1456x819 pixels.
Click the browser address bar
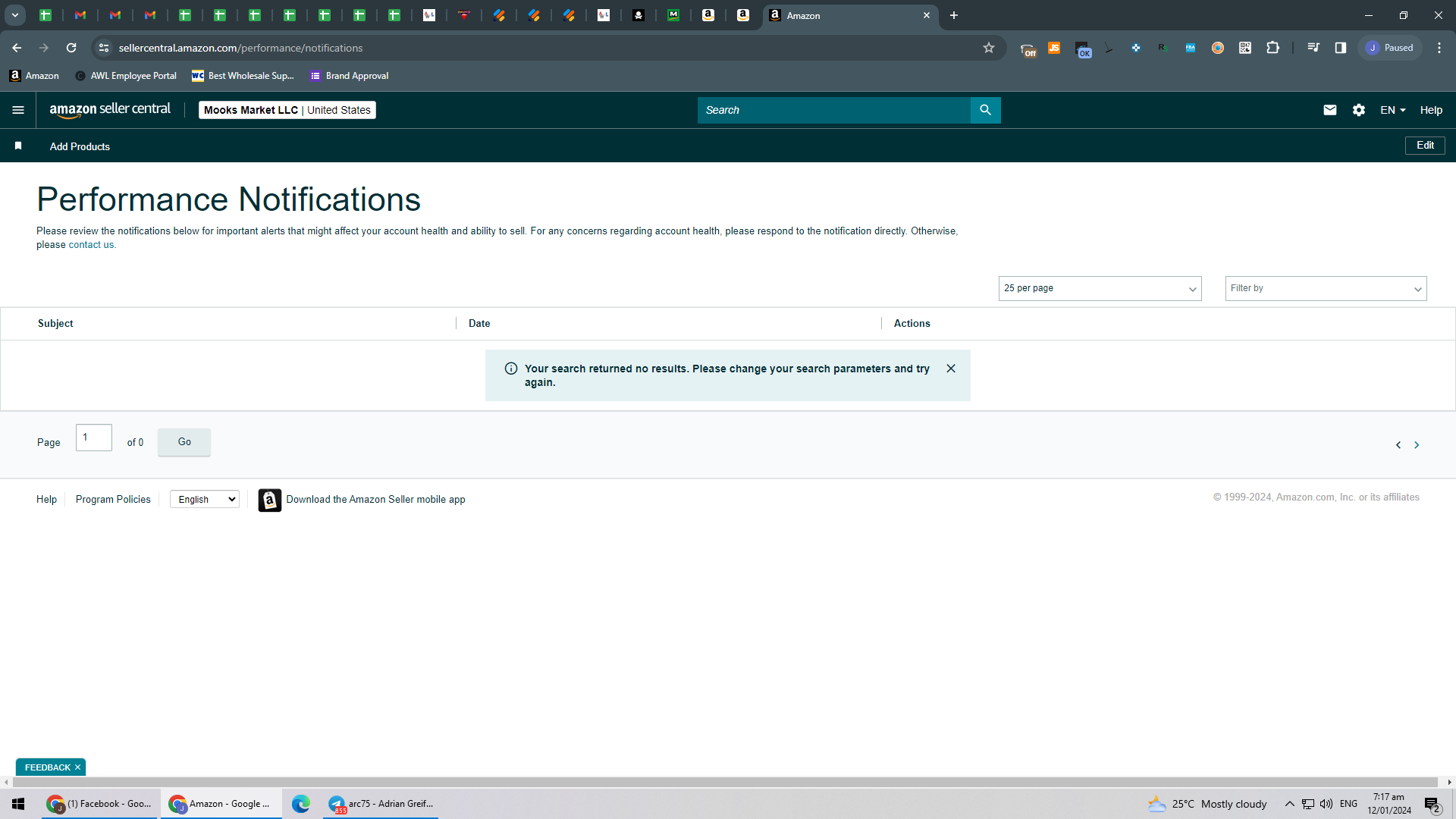coord(546,48)
